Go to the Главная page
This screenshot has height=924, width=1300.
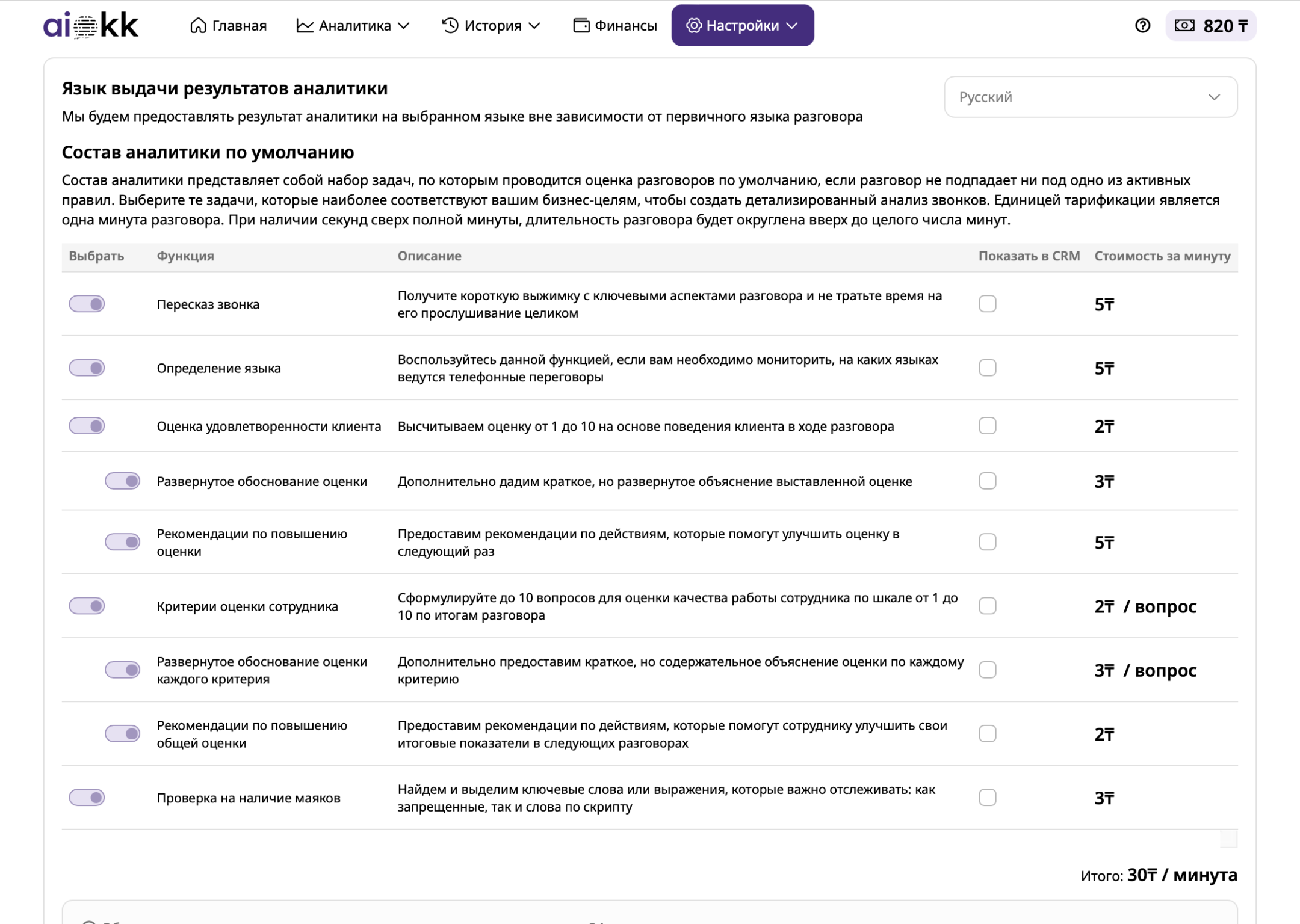[239, 25]
